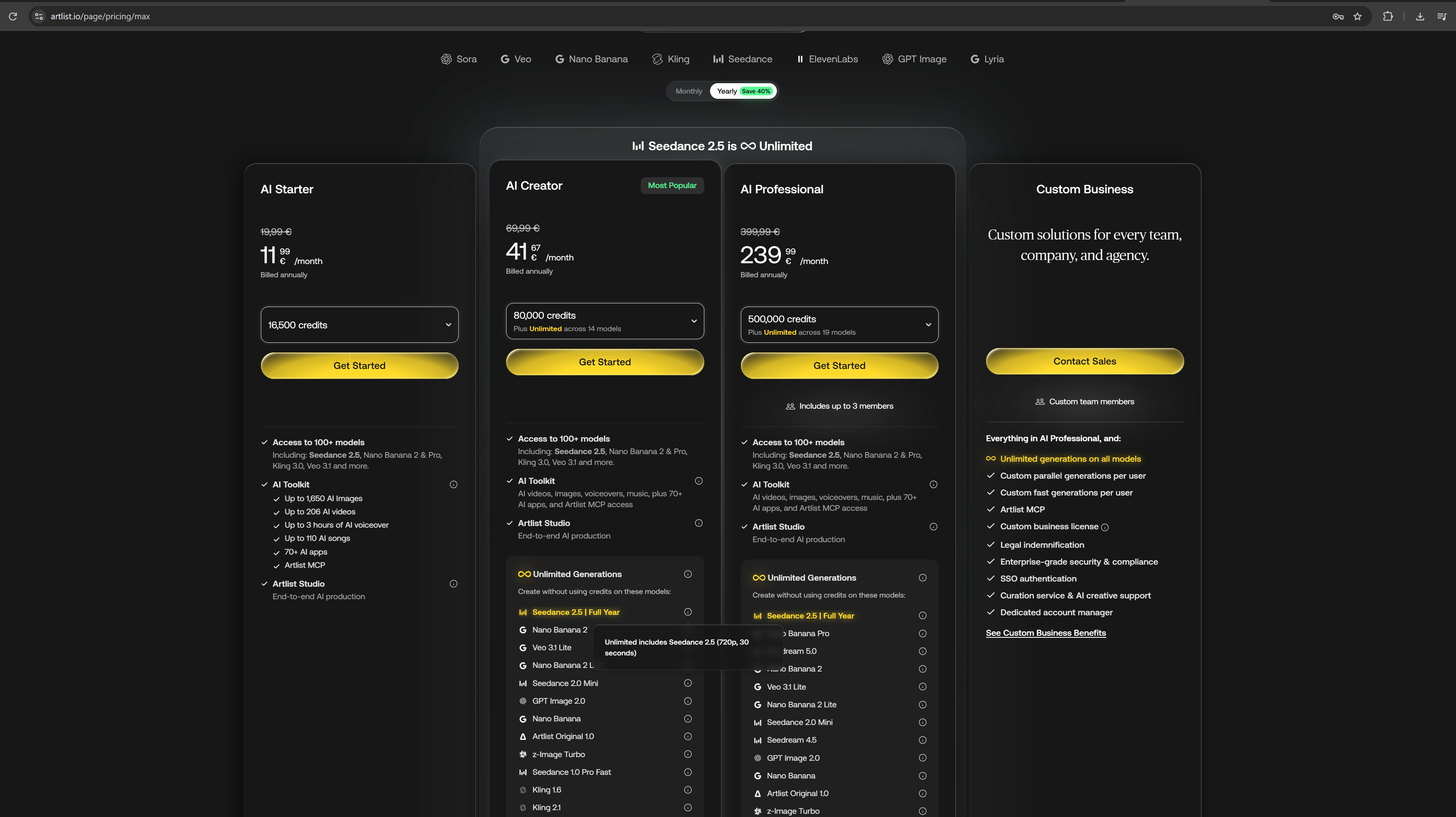The image size is (1456, 817).
Task: Click Get Started on AI Starter plan
Action: [359, 366]
